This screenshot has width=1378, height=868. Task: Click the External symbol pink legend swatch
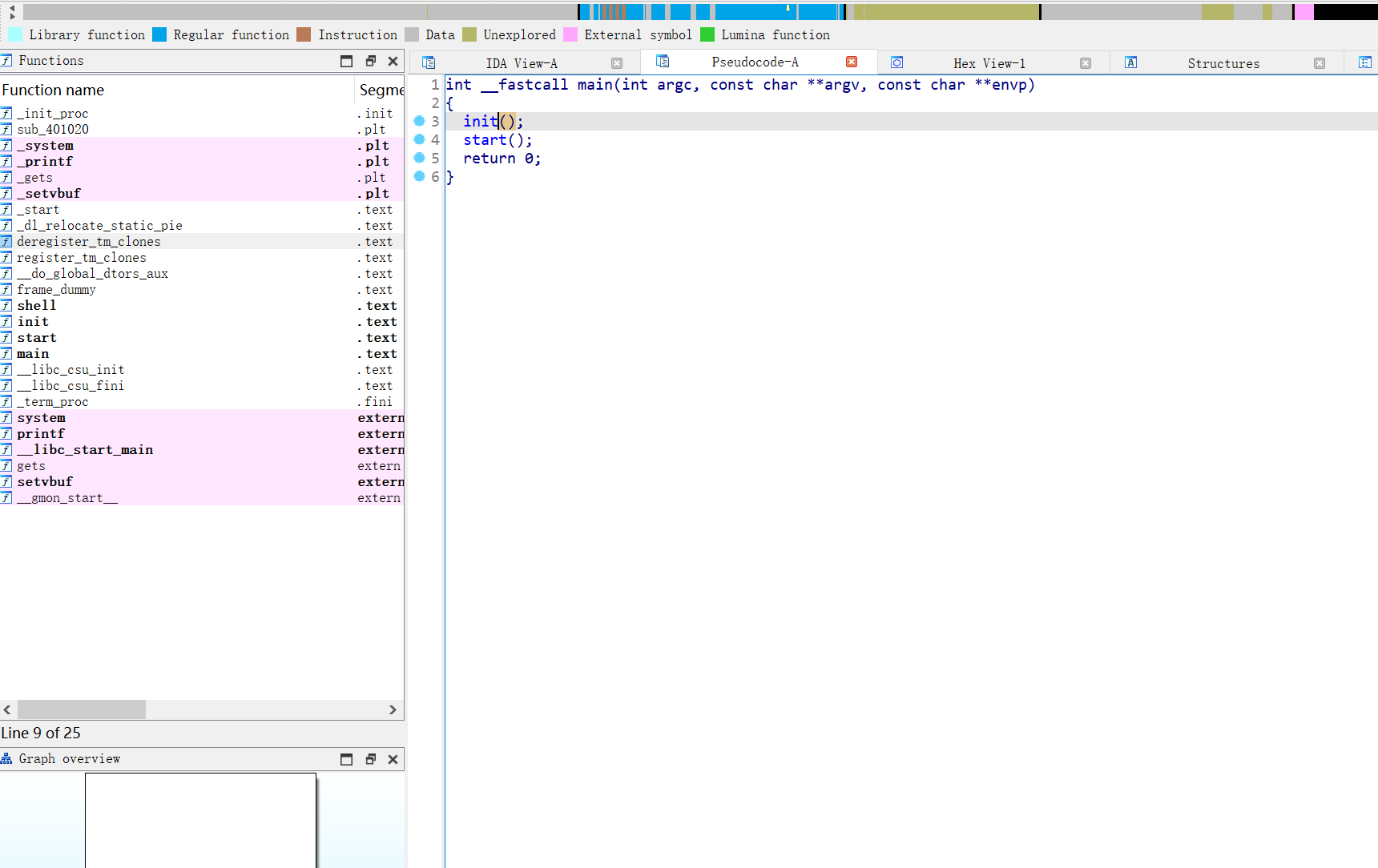click(570, 34)
